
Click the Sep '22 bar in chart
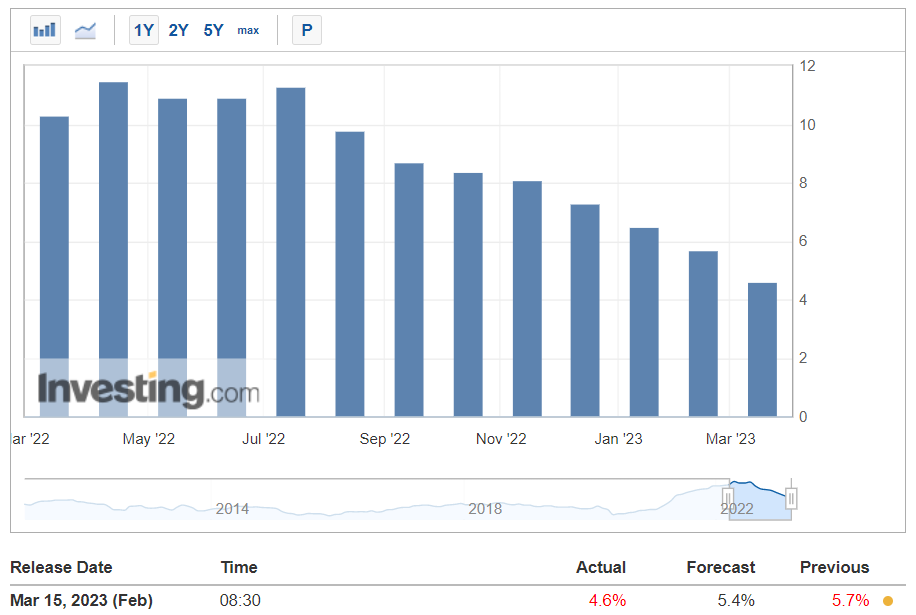[409, 290]
